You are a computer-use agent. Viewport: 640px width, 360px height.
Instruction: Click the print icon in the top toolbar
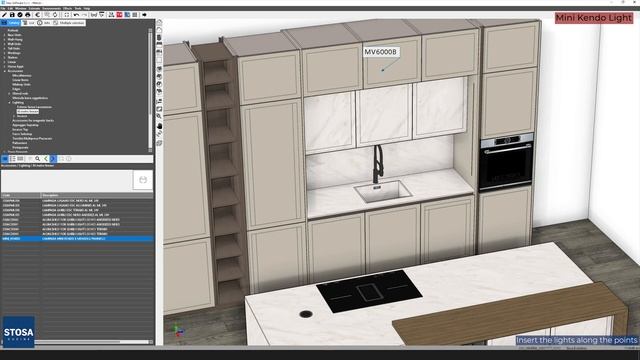28,15
